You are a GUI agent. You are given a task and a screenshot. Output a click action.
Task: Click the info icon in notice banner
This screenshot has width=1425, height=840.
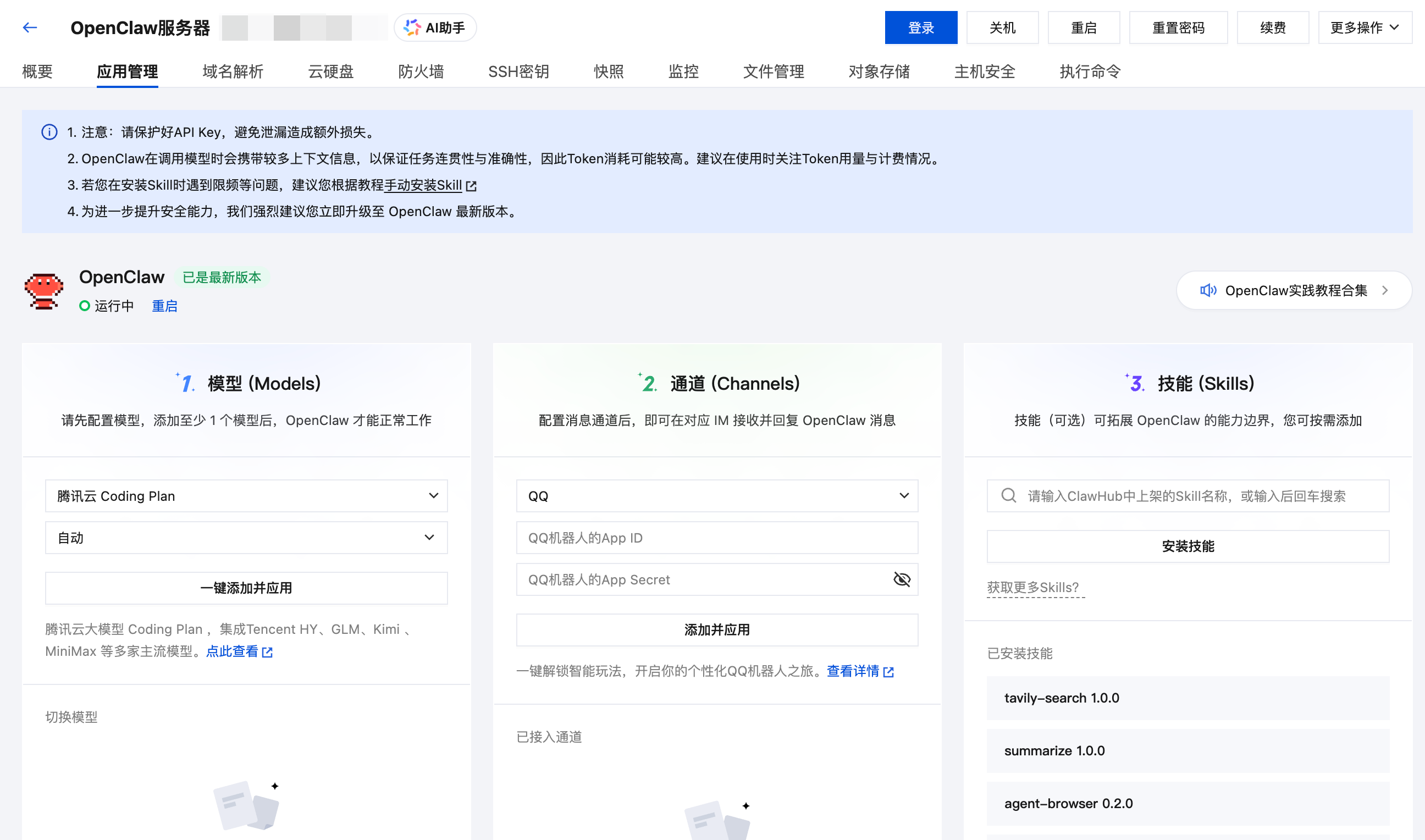click(49, 132)
